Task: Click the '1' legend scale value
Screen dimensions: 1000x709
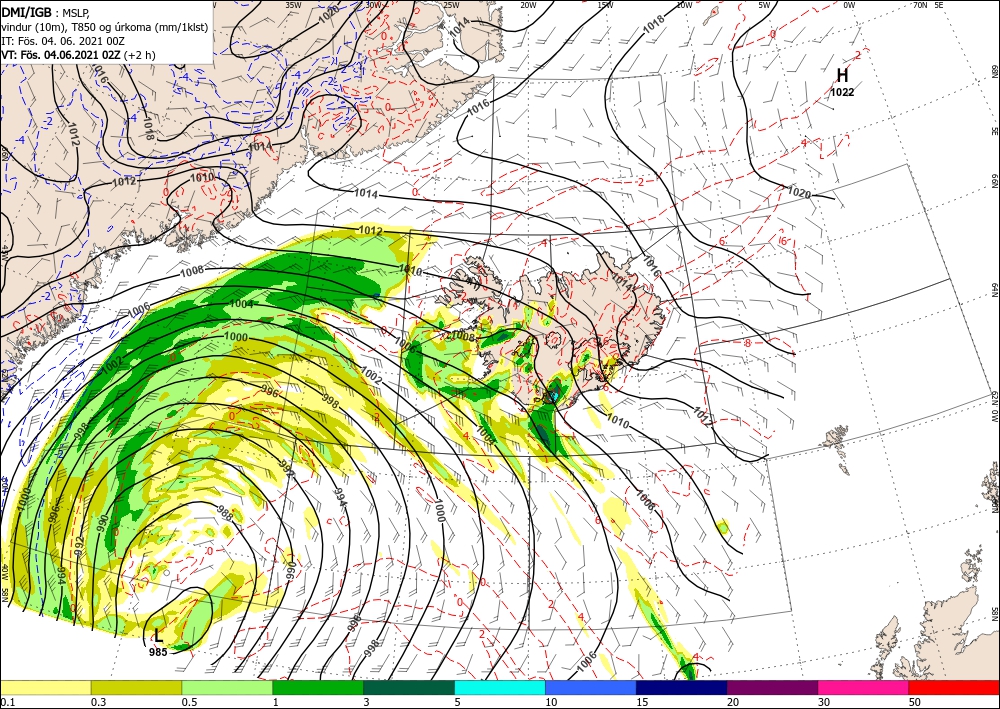Action: (x=276, y=702)
